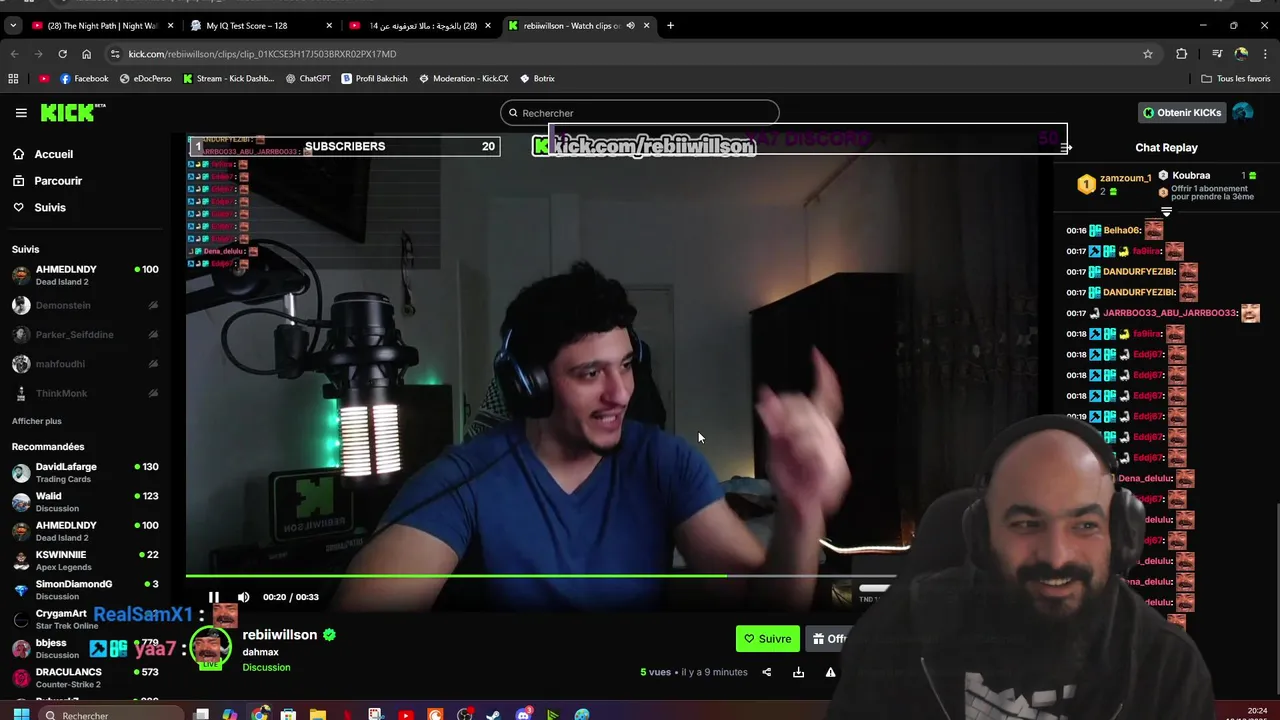Screen dimensions: 1280x720
Task: Open Moderation - Kick.CX bookmark
Action: [463, 78]
